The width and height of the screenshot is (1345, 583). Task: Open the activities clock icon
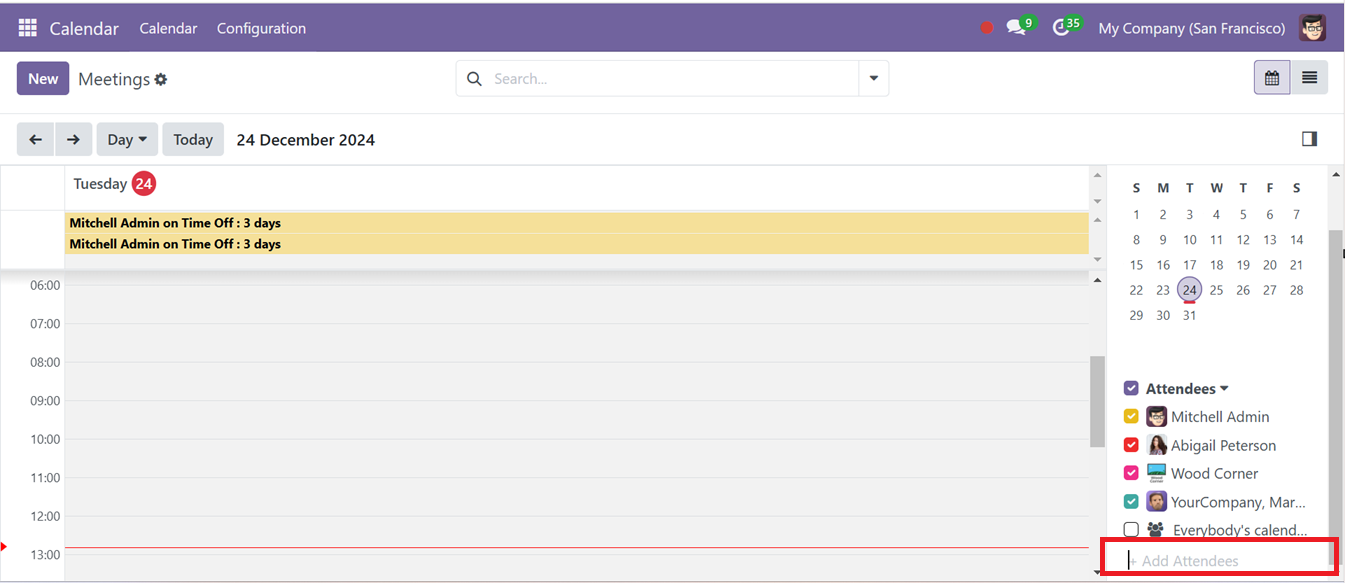pyautogui.click(x=1061, y=27)
